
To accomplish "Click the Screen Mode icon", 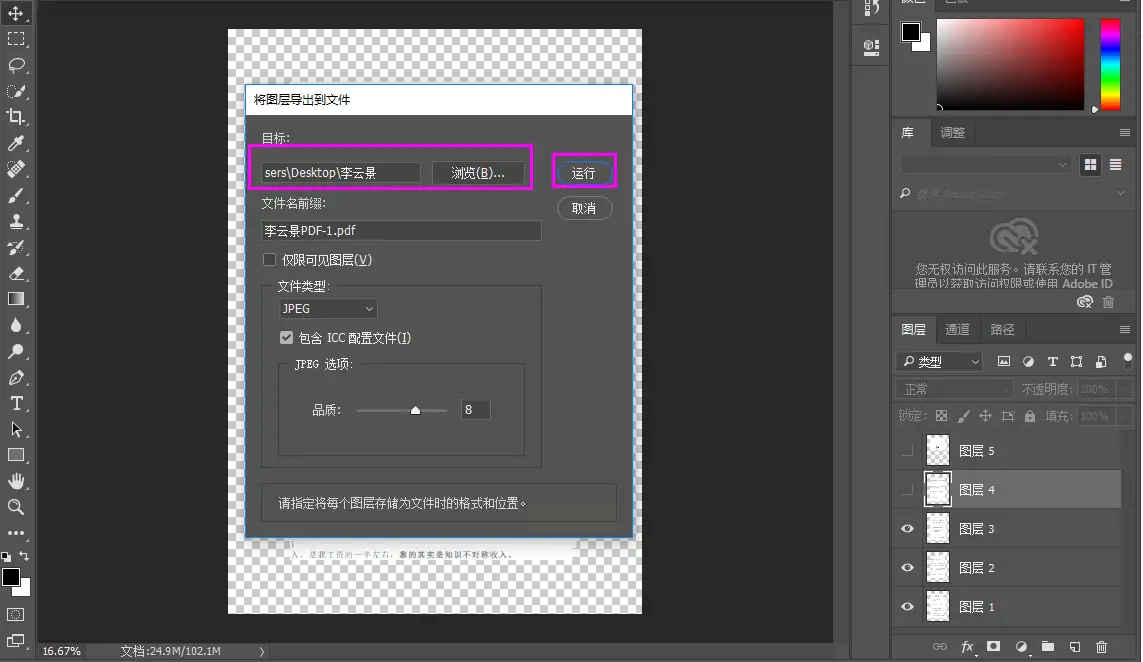I will [x=16, y=641].
